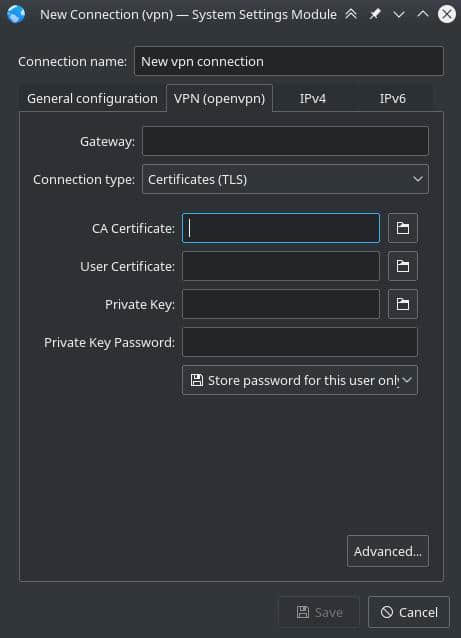
Task: Open the IPv6 tab
Action: [392, 98]
